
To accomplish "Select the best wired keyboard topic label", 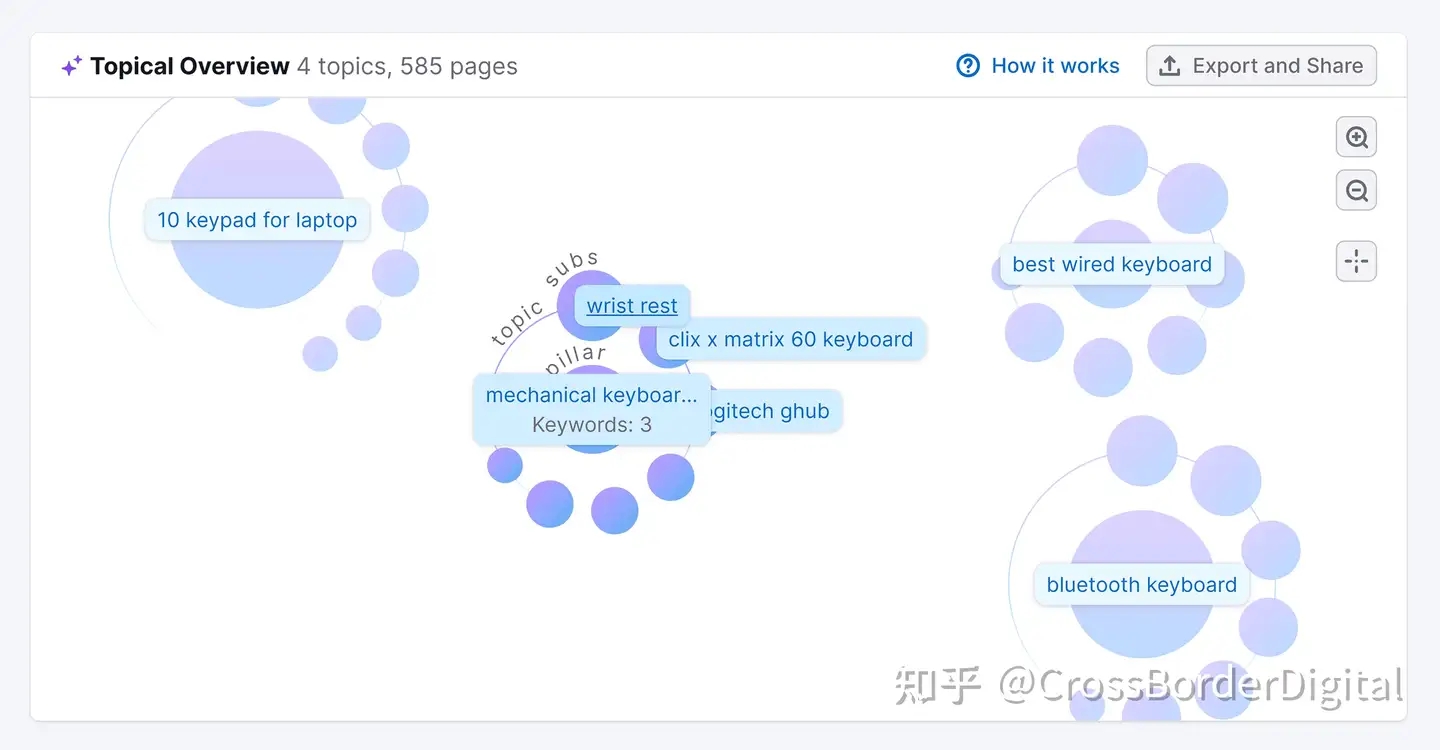I will click(x=1111, y=264).
